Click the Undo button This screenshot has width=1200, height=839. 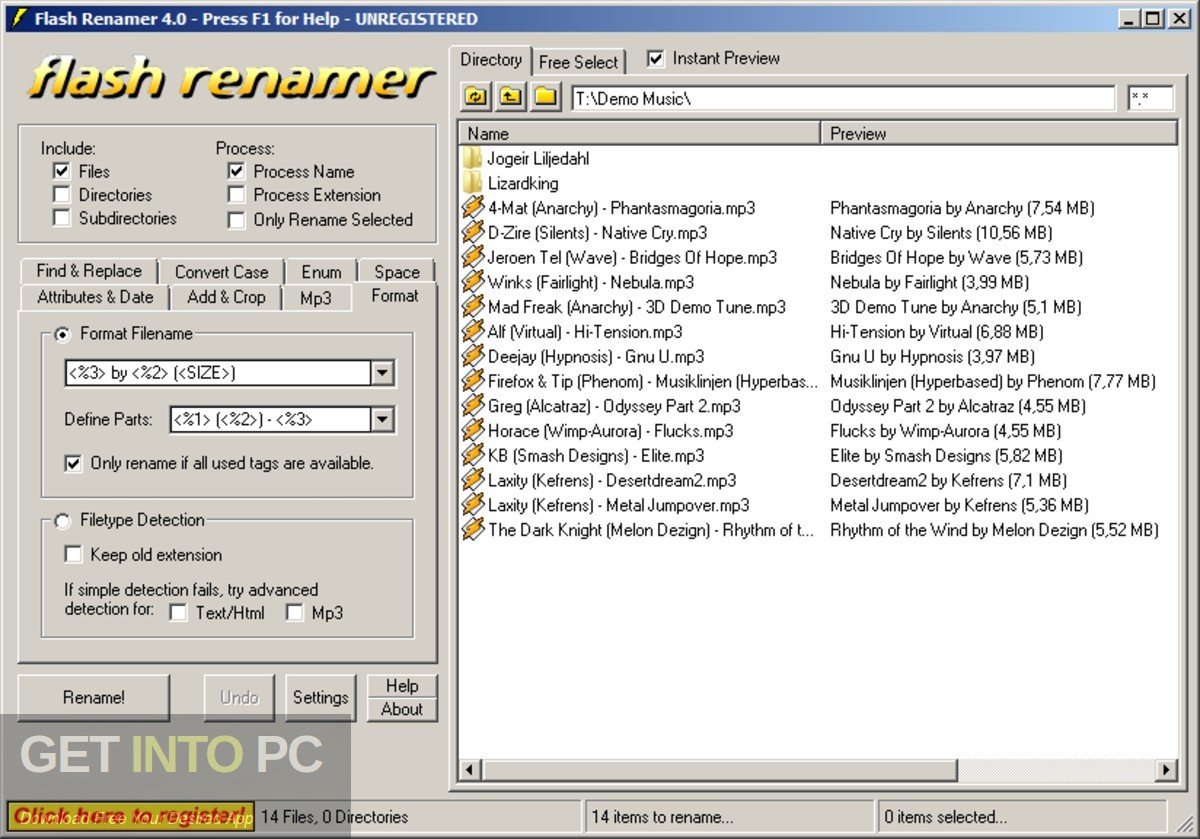coord(239,698)
